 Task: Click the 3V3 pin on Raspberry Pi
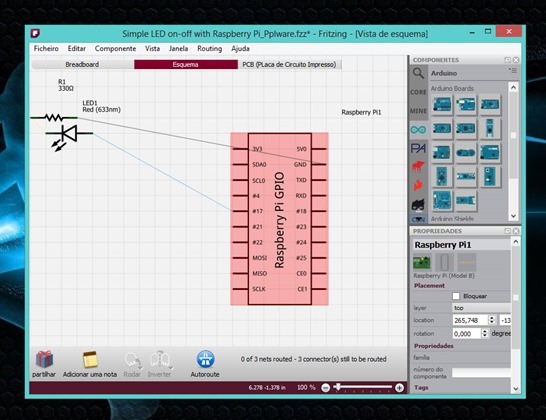coord(240,149)
